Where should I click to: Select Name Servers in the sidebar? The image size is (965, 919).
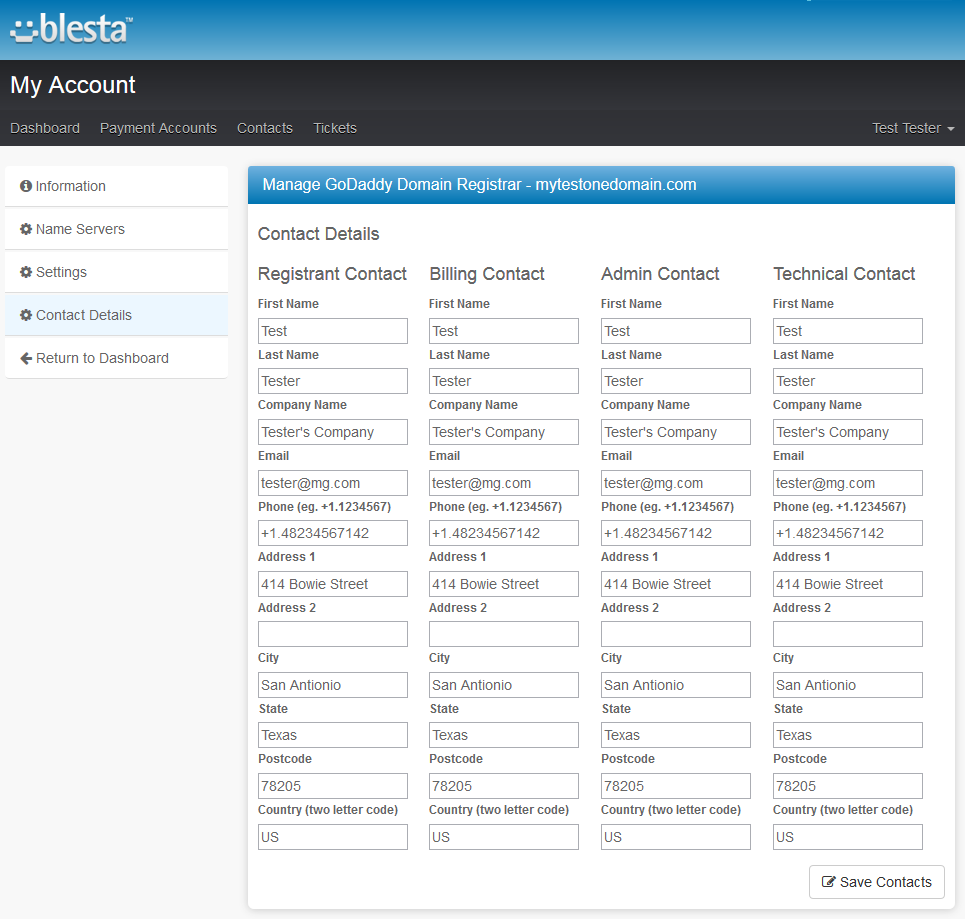116,229
